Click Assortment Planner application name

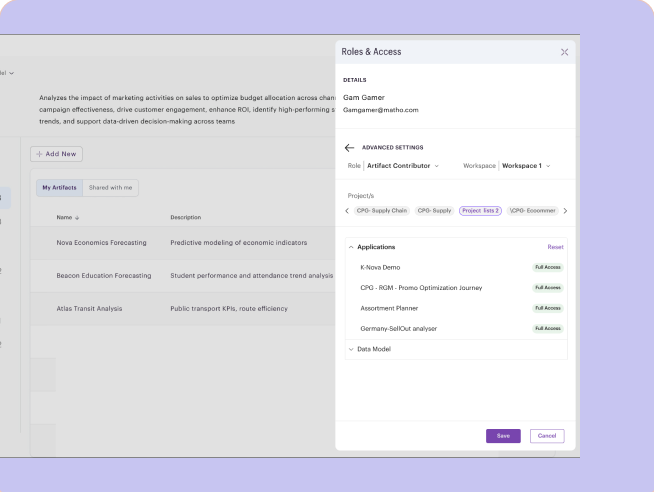click(x=389, y=308)
